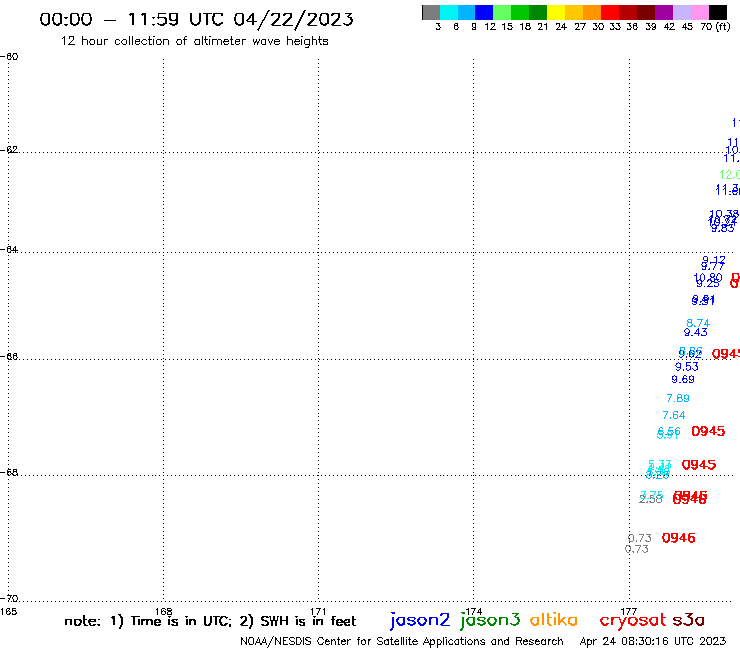
Task: Click the green 12.0 wave height value
Action: [729, 175]
